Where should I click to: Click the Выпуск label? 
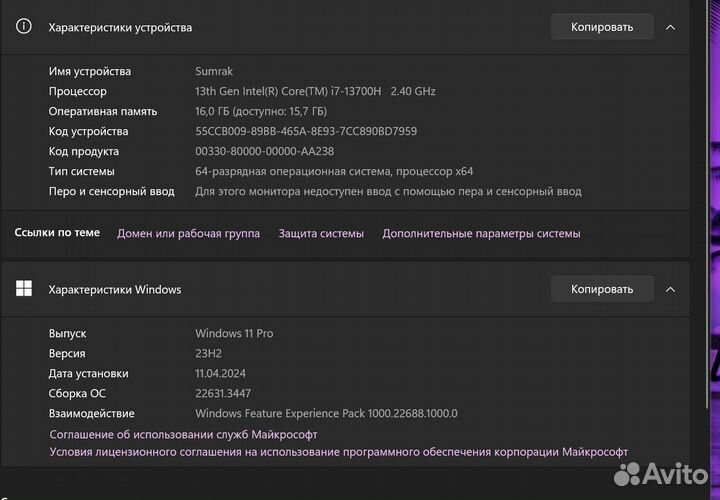pos(68,333)
